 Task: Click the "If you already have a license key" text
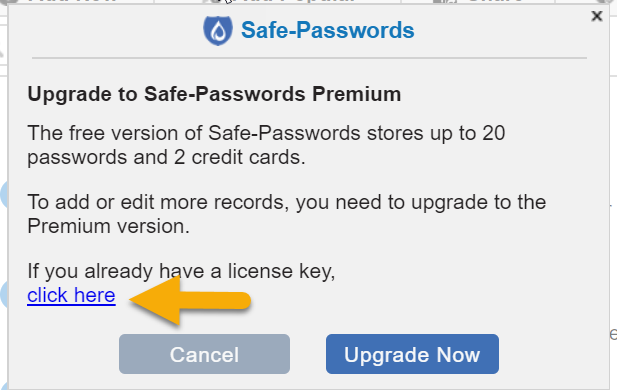(181, 271)
